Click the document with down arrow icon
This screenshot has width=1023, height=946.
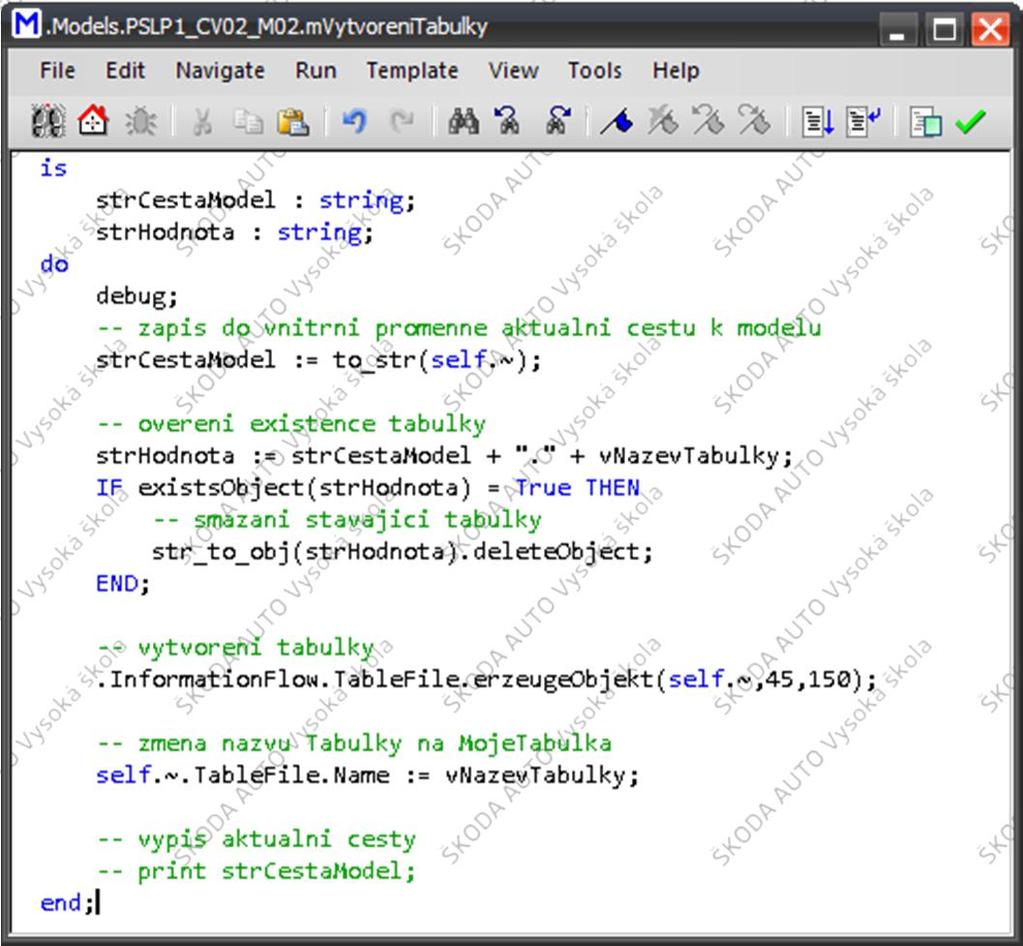(818, 121)
